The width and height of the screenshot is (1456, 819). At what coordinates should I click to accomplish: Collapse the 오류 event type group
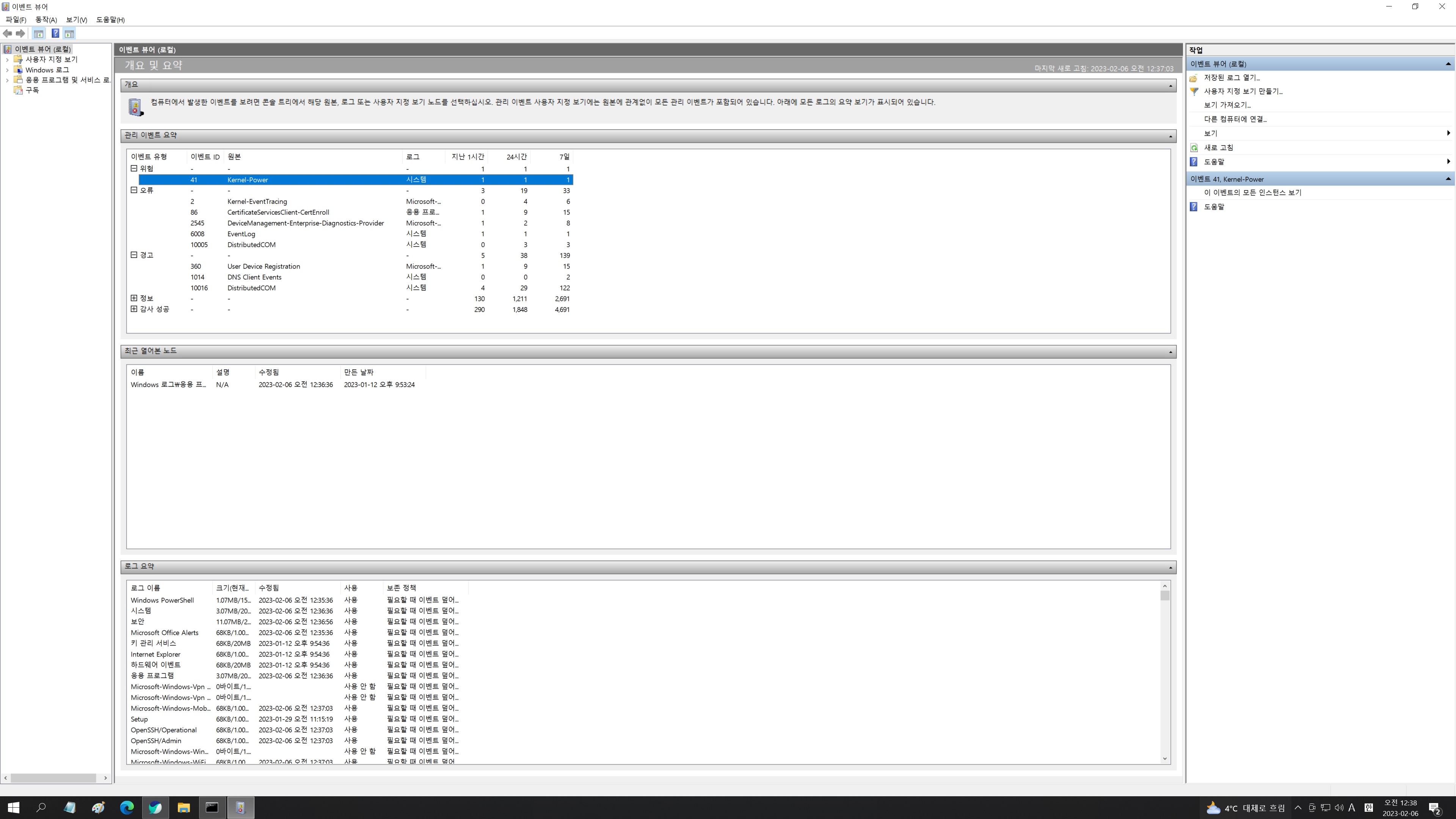[x=134, y=190]
